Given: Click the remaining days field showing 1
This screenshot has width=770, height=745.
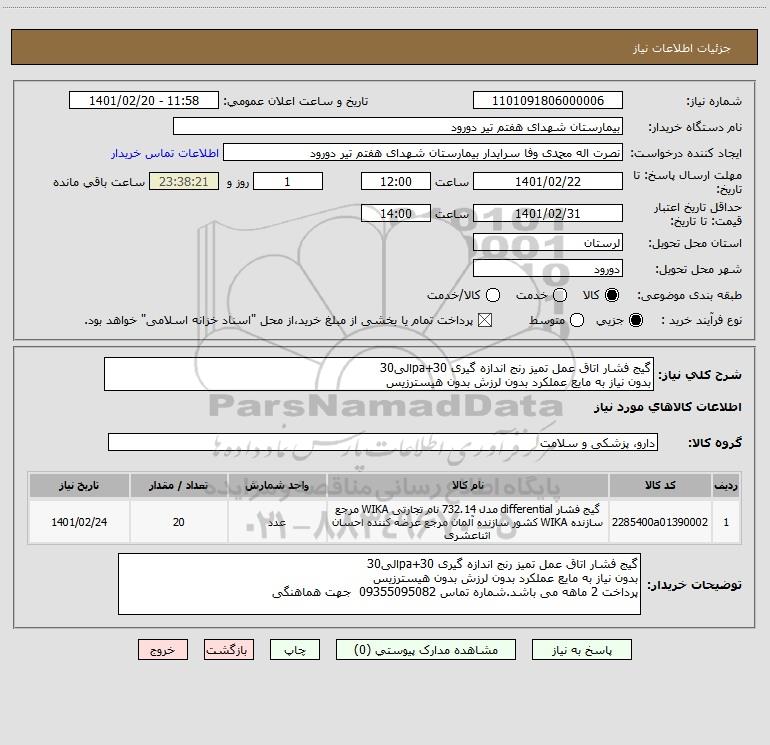Looking at the screenshot, I should coord(288,181).
